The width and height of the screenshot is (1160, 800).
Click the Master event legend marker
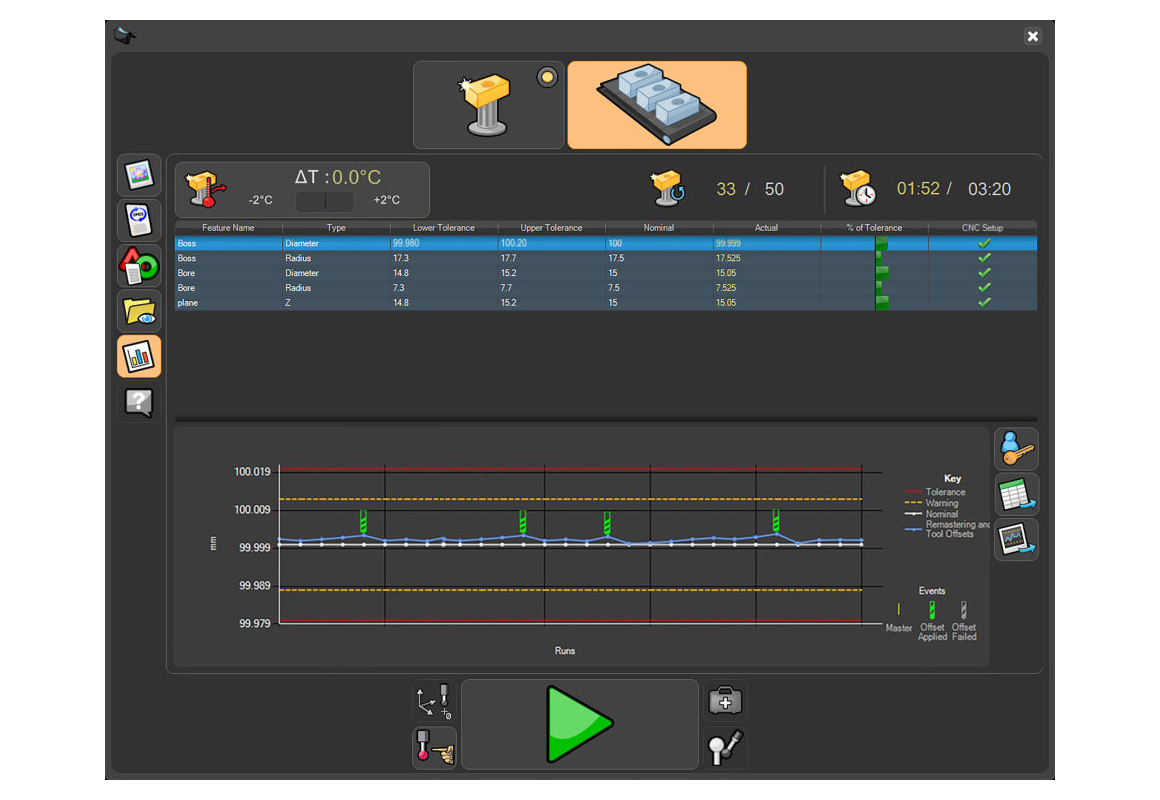pos(899,608)
